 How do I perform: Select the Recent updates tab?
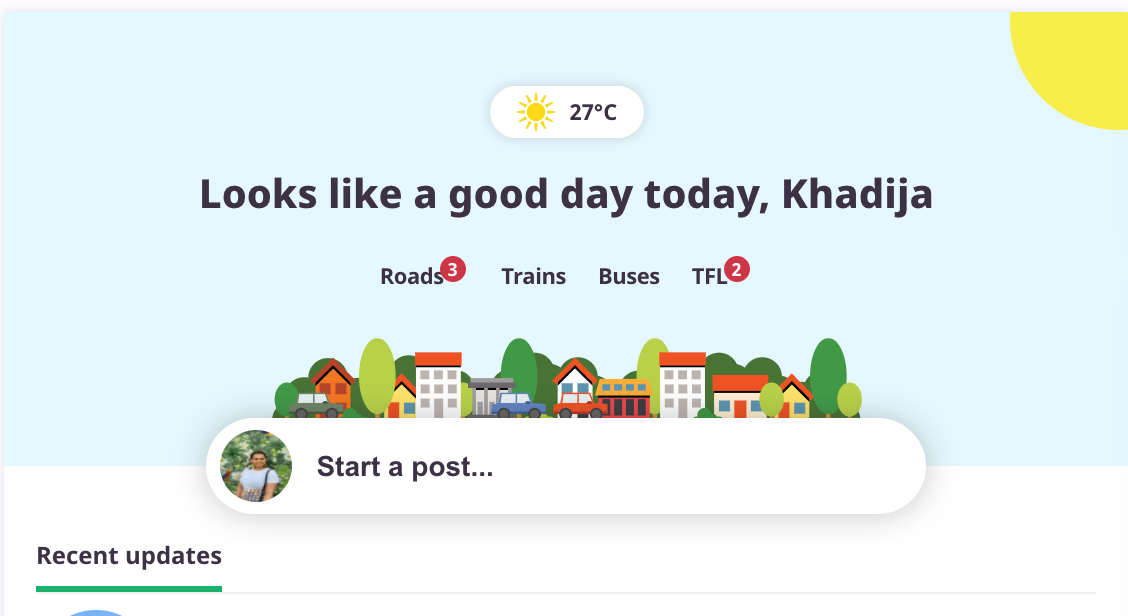(129, 556)
